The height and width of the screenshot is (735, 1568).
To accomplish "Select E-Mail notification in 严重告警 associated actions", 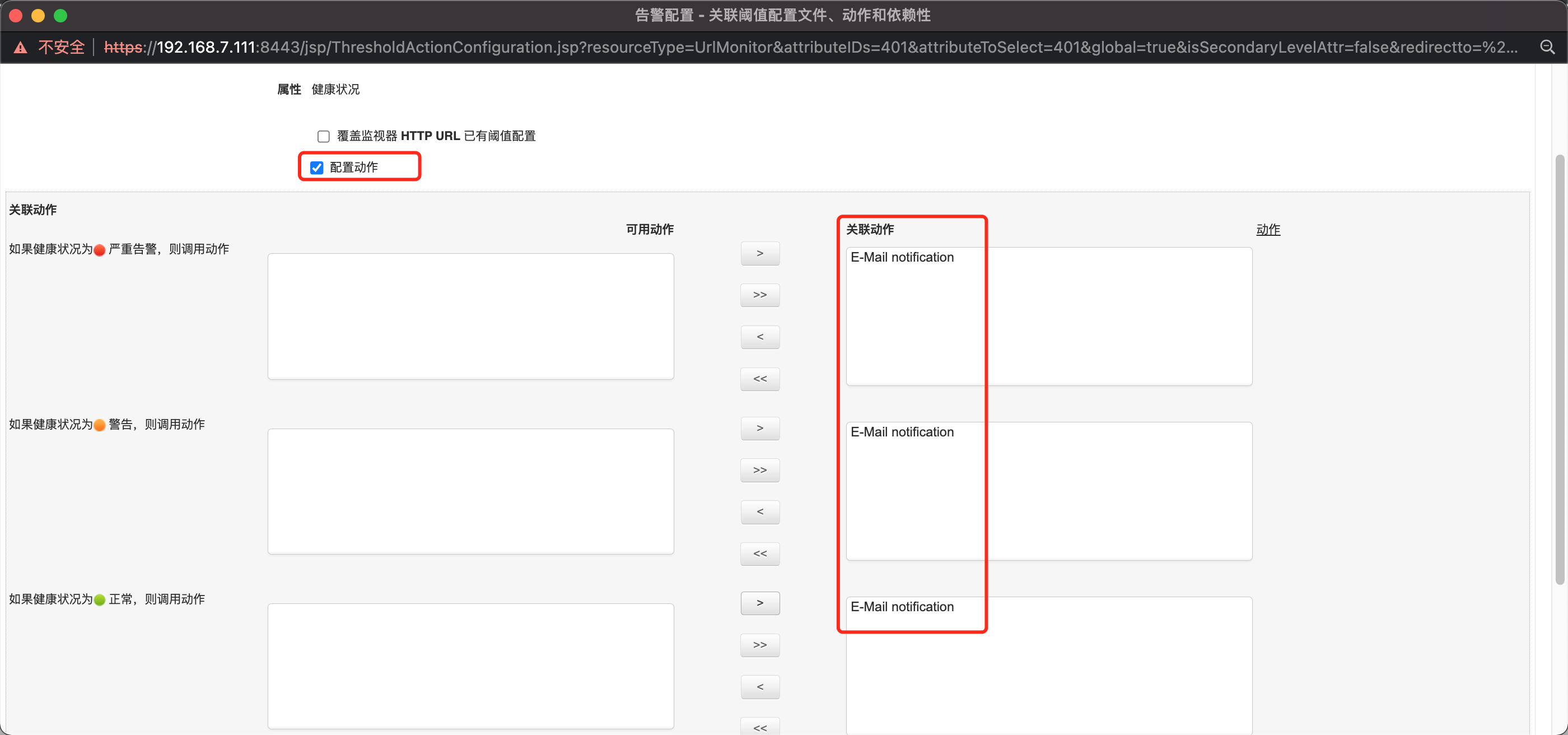I will 902,258.
